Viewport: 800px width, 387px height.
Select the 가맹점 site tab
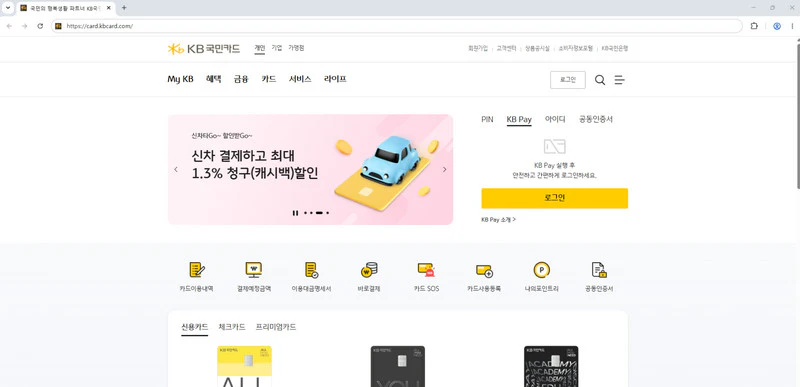pyautogui.click(x=296, y=48)
